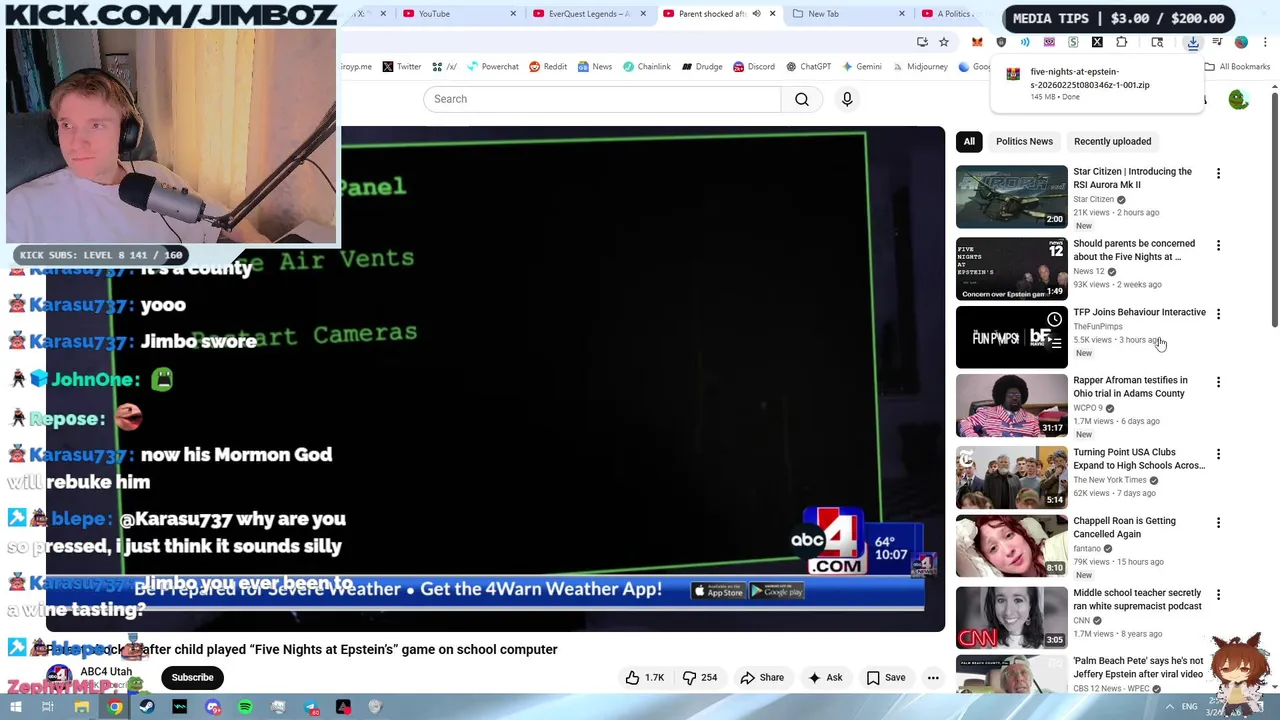Image resolution: width=1280 pixels, height=720 pixels.
Task: Open the Share dialog for the video
Action: [762, 678]
